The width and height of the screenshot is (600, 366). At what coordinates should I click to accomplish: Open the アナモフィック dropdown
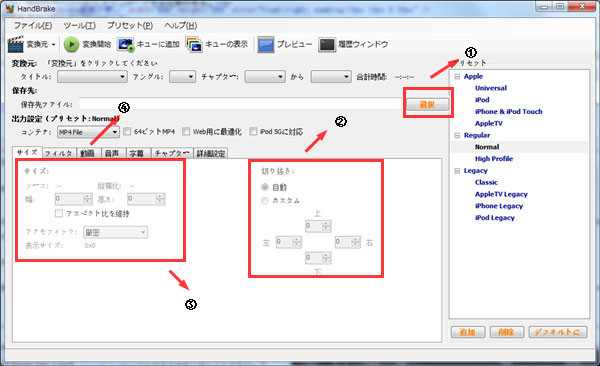click(116, 232)
